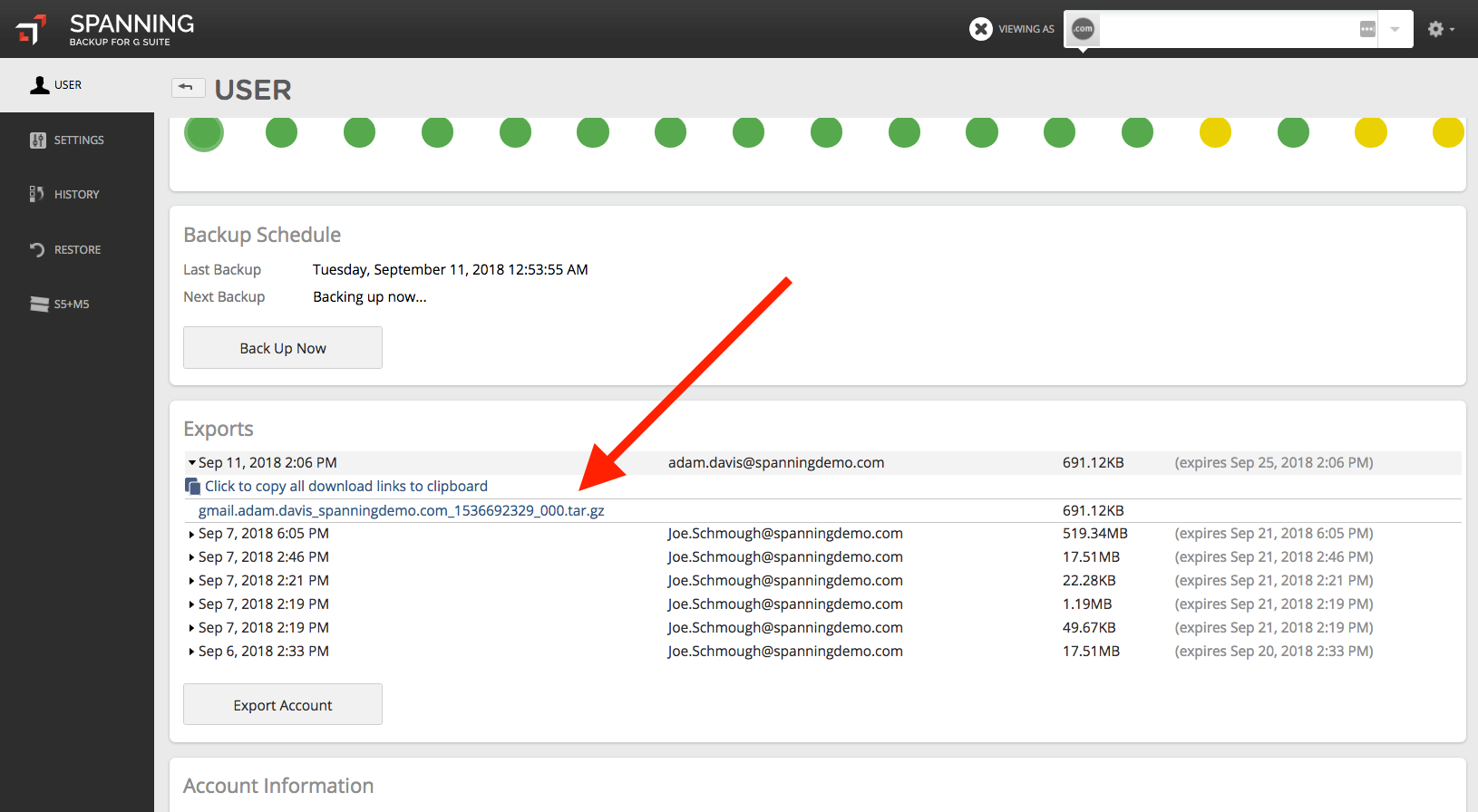
Task: Select the first yellow backup status dot
Action: [x=1215, y=132]
